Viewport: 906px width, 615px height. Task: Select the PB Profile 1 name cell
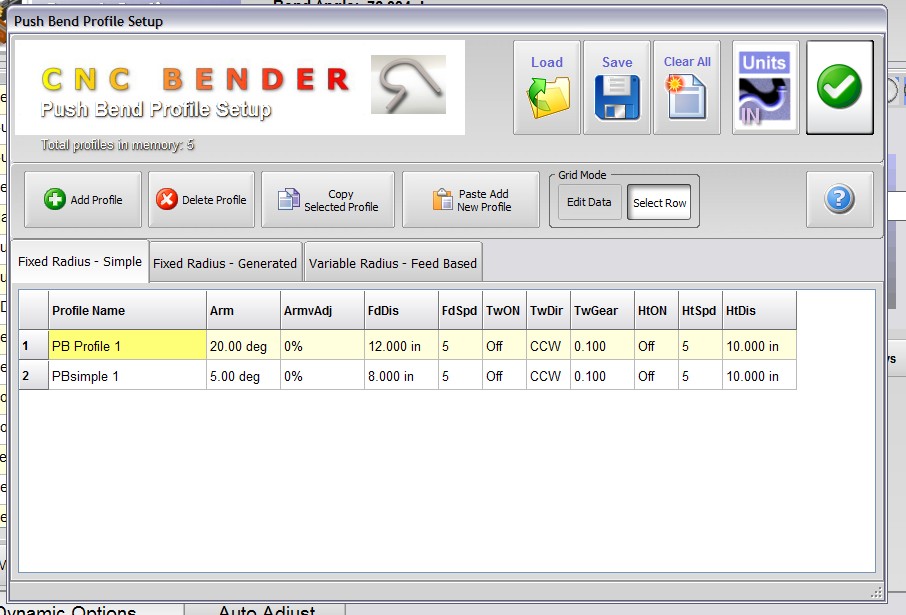(127, 346)
